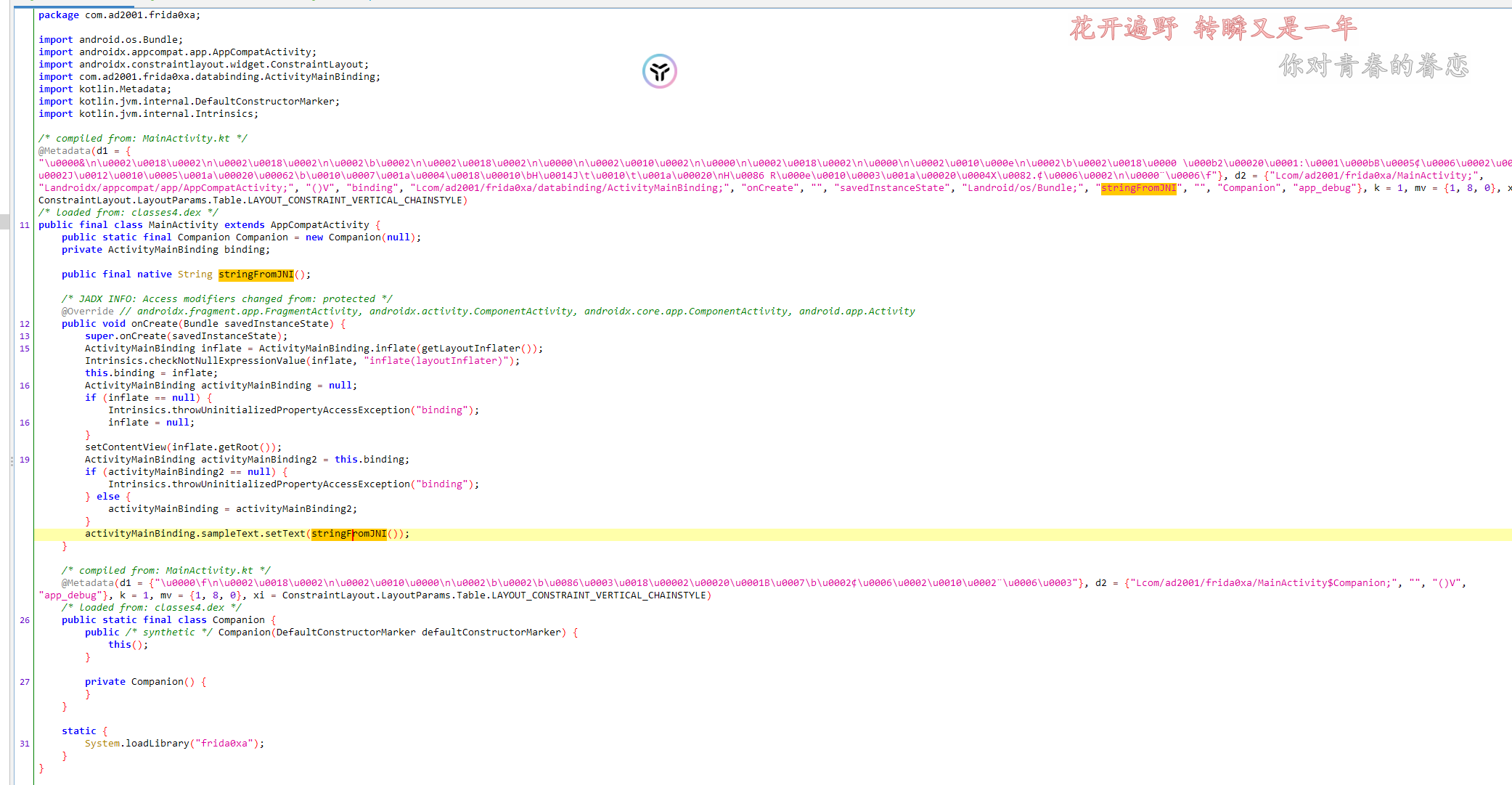Click the split-pane drag handle on left edge

click(x=12, y=460)
